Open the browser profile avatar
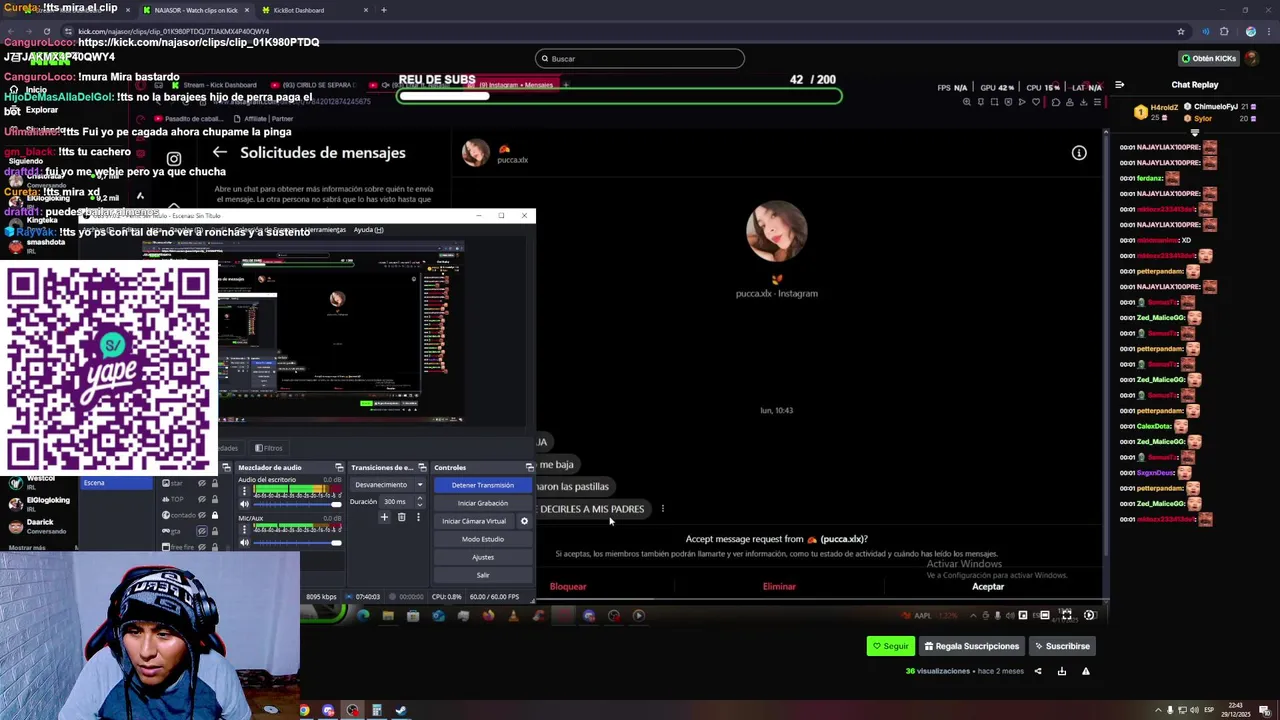Viewport: 1280px width, 720px height. (1250, 31)
